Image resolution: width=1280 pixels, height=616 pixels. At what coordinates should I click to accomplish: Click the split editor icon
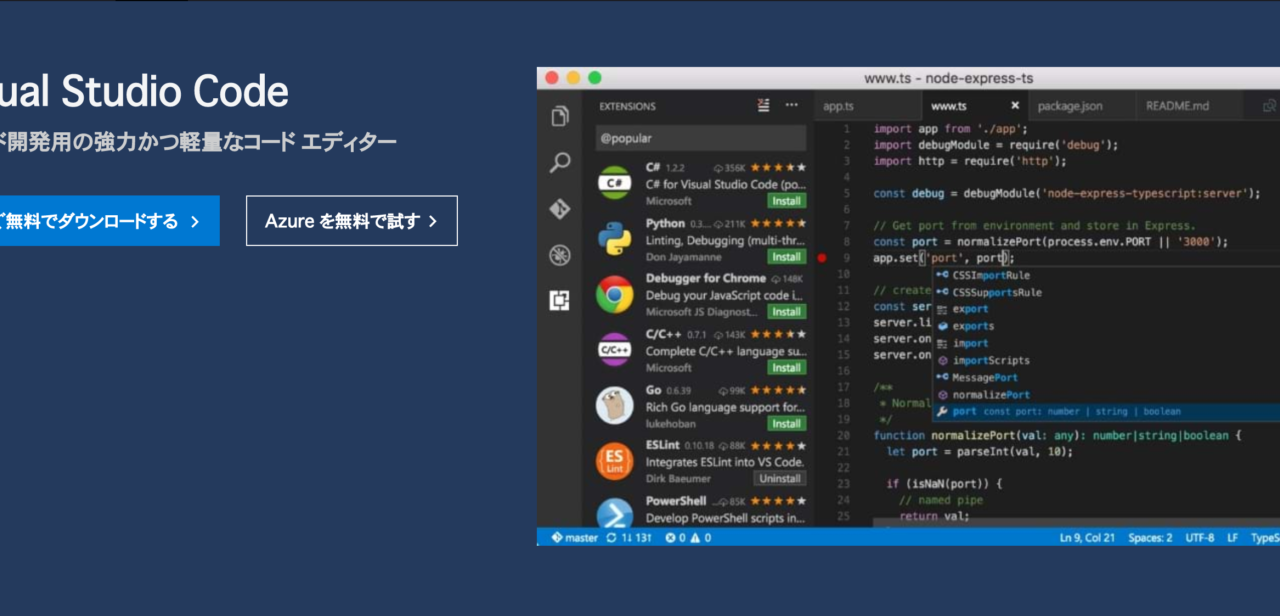[1269, 106]
